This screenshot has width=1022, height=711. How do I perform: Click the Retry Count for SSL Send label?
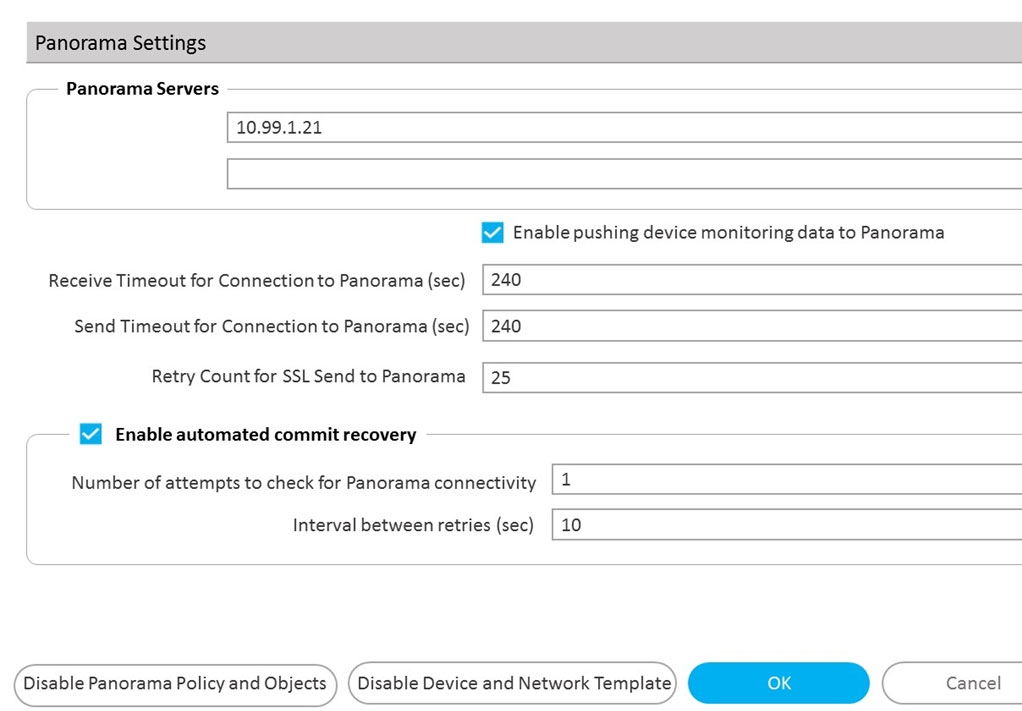308,377
